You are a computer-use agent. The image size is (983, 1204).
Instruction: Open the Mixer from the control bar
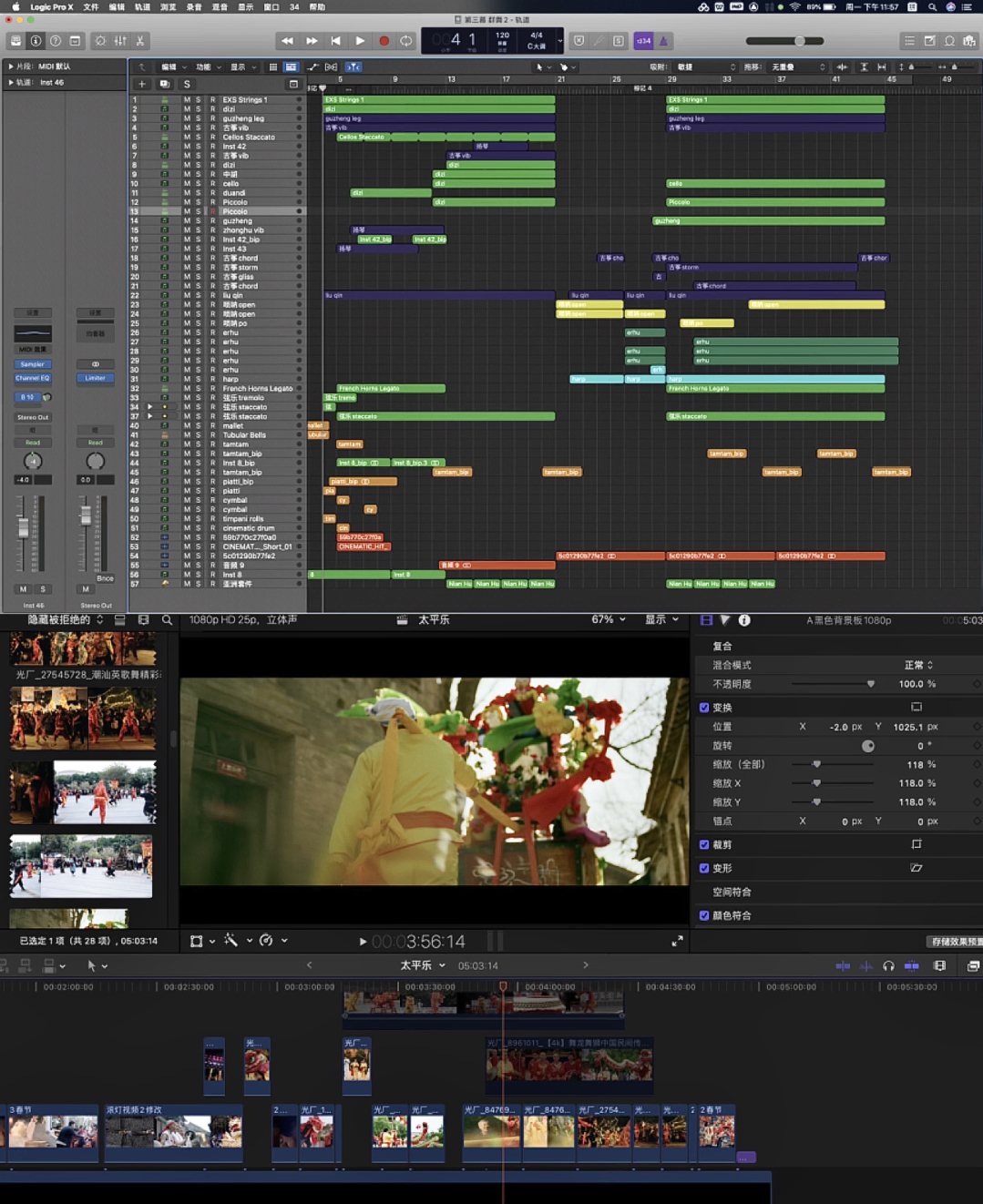(x=120, y=41)
